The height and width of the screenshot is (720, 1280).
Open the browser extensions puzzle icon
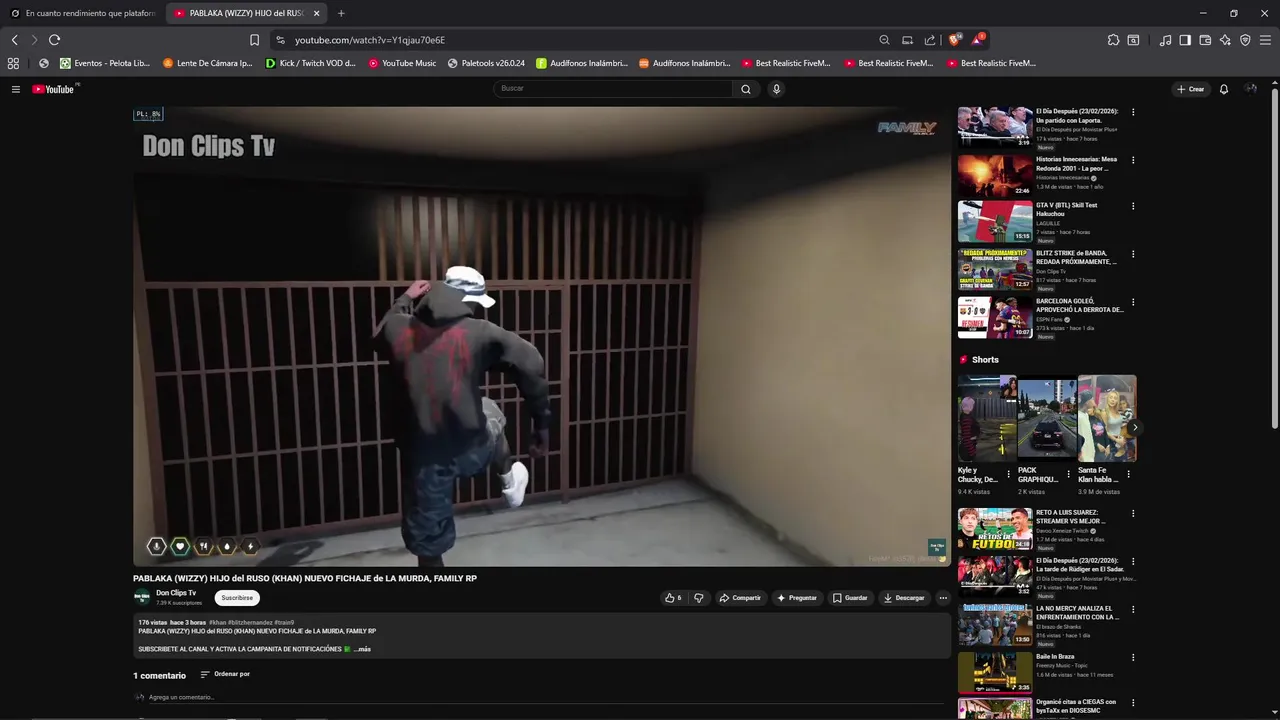(x=1113, y=40)
